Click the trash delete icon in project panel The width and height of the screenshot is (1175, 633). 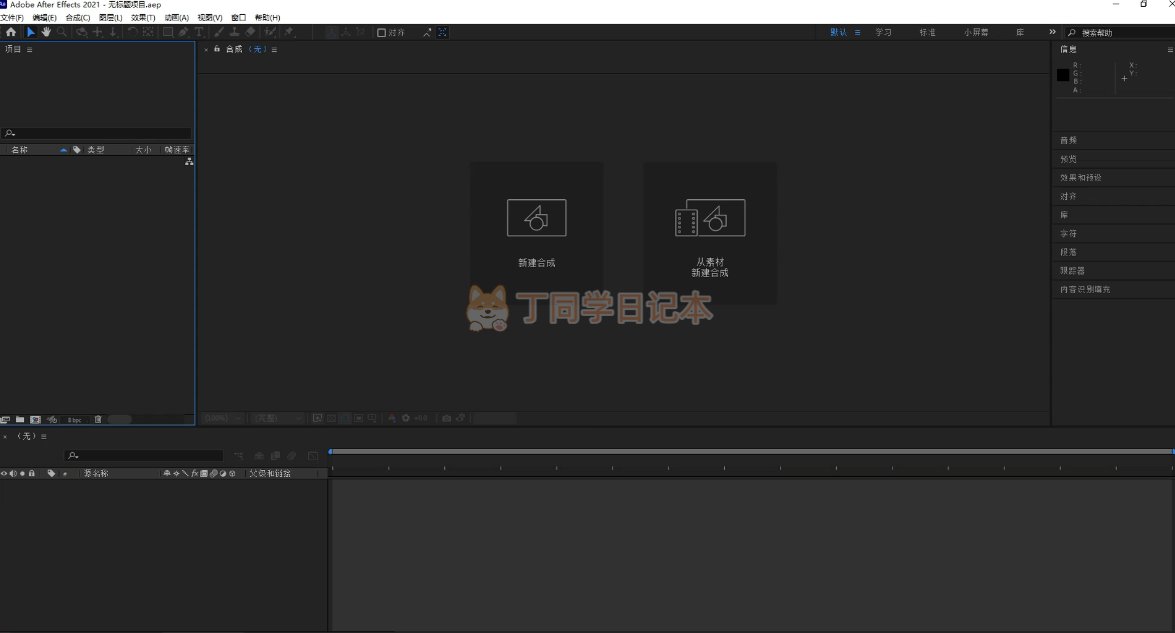tap(97, 420)
